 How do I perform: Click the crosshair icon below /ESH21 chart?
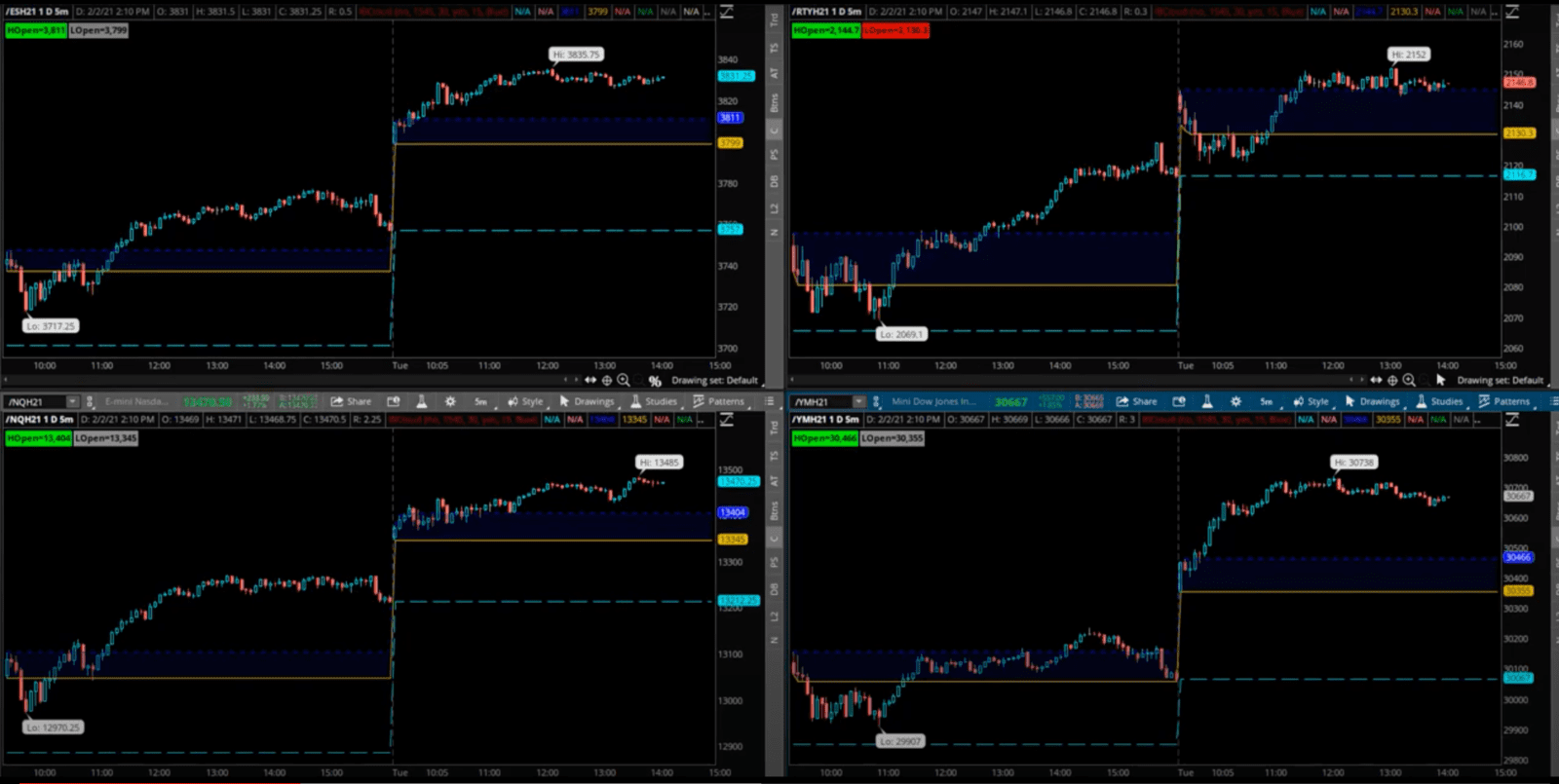pos(607,380)
